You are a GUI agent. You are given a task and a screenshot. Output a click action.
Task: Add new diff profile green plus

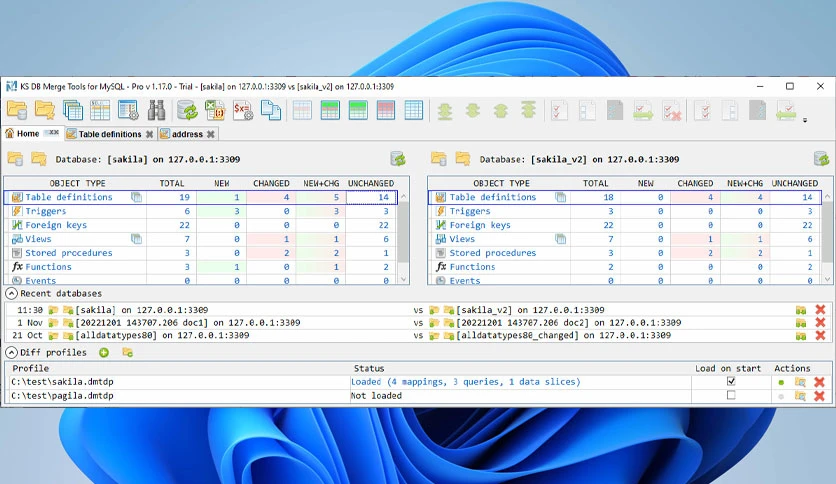(x=104, y=352)
